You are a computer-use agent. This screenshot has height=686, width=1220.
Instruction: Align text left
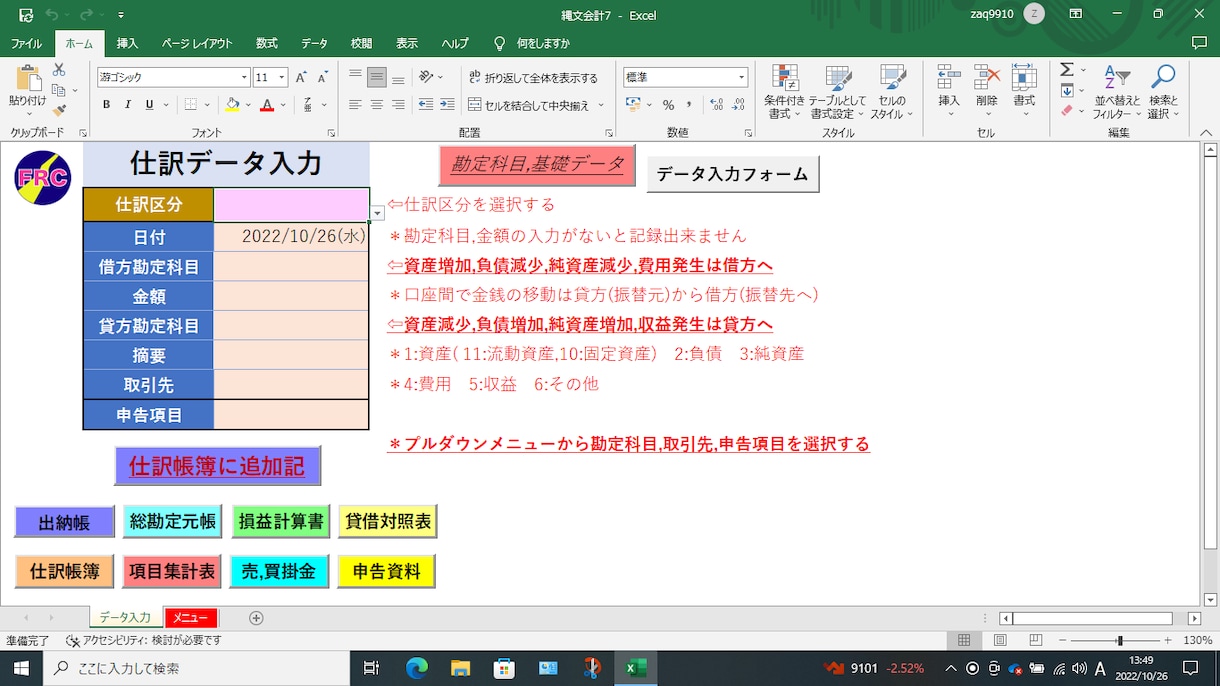pyautogui.click(x=355, y=104)
